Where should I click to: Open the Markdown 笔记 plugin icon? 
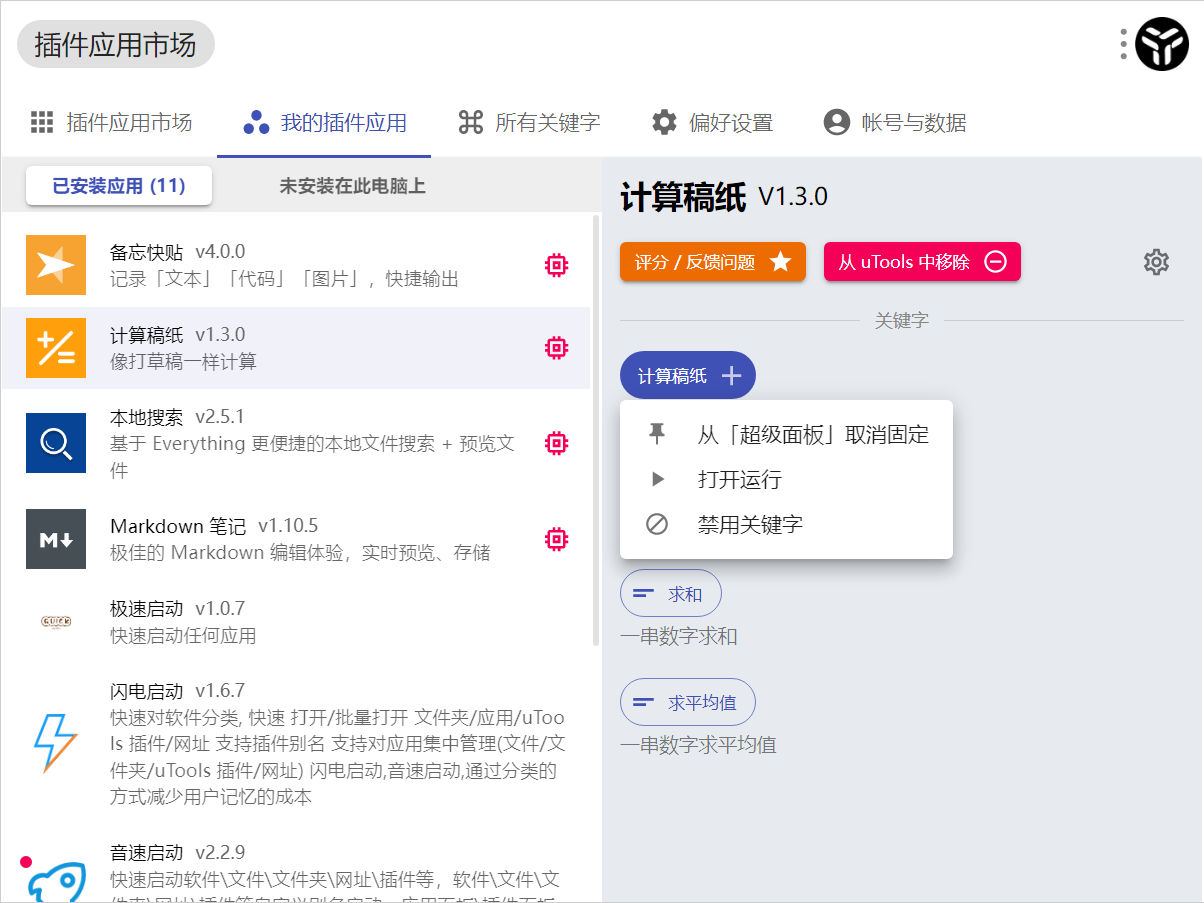coord(55,539)
